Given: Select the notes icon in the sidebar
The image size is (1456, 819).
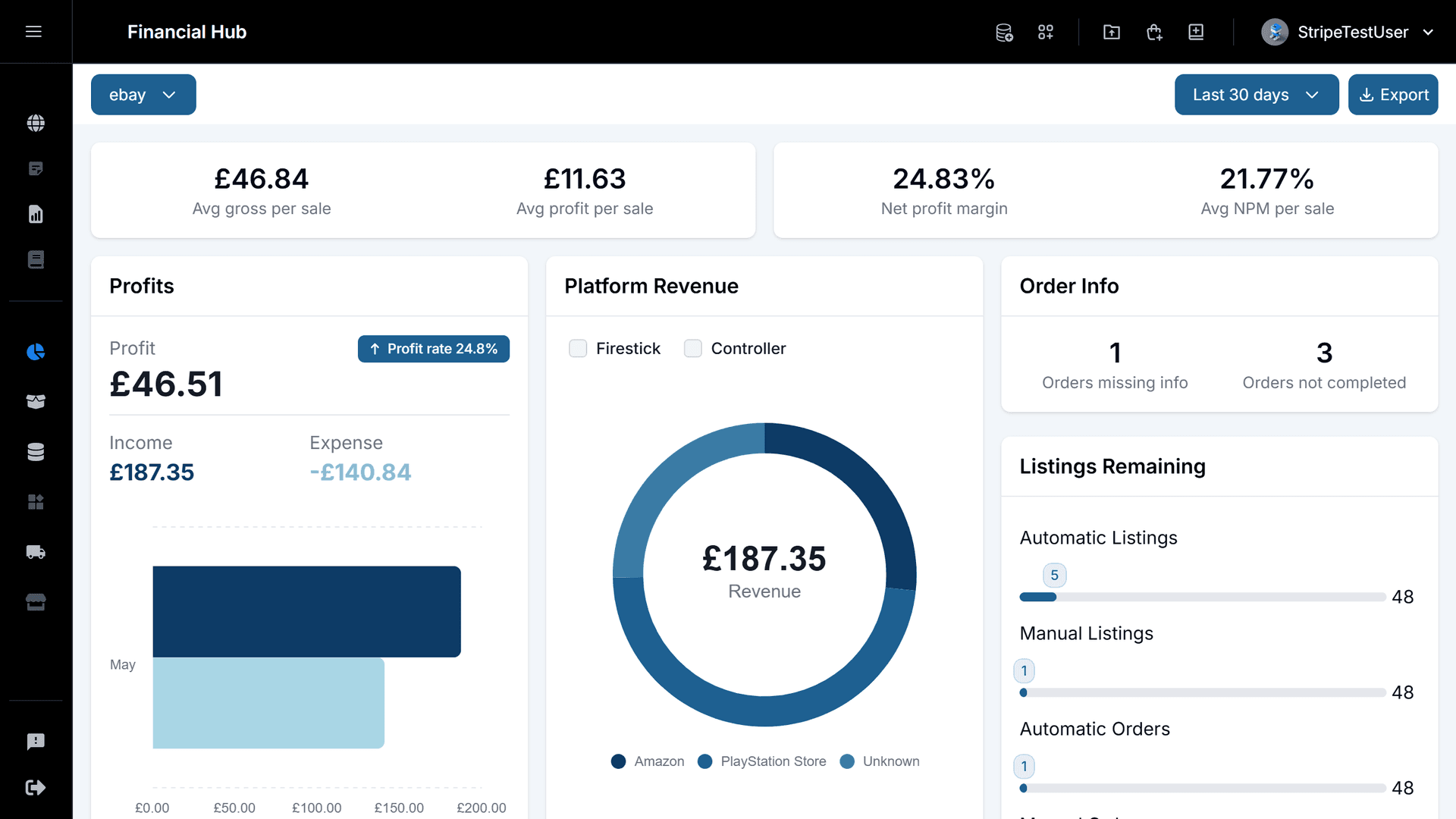Looking at the screenshot, I should [36, 168].
